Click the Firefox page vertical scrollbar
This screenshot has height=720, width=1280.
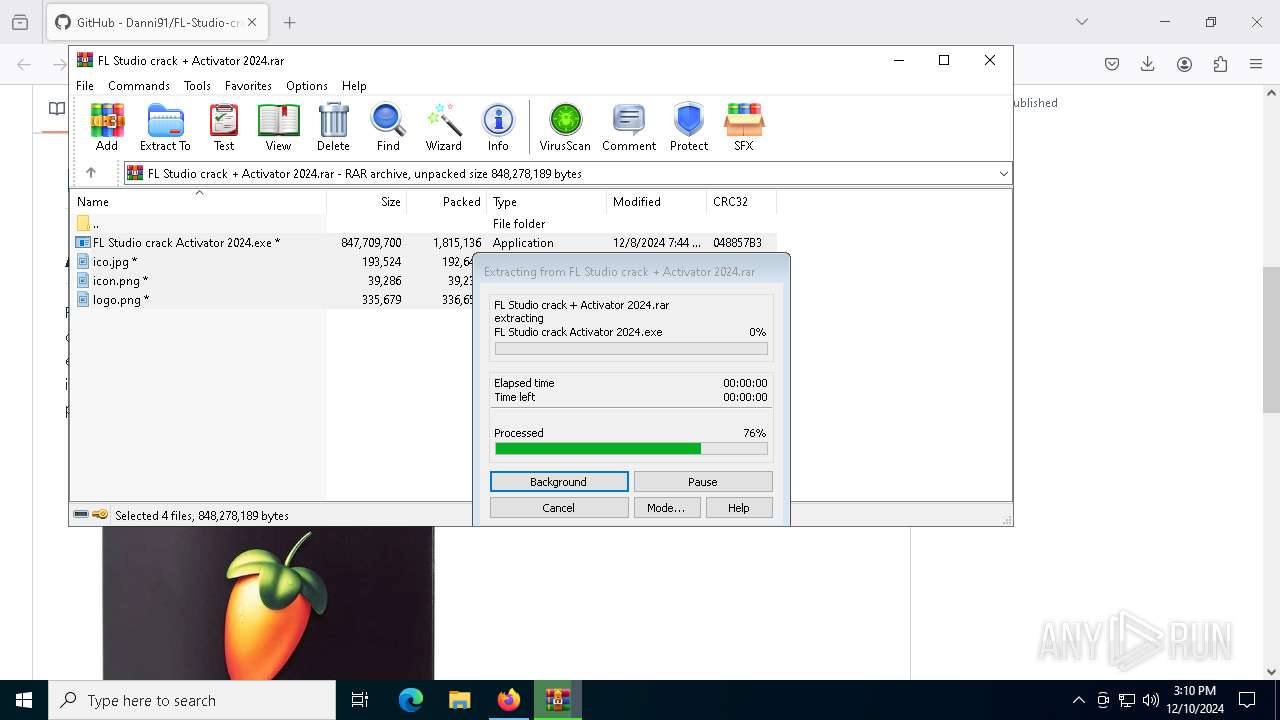pos(1271,340)
